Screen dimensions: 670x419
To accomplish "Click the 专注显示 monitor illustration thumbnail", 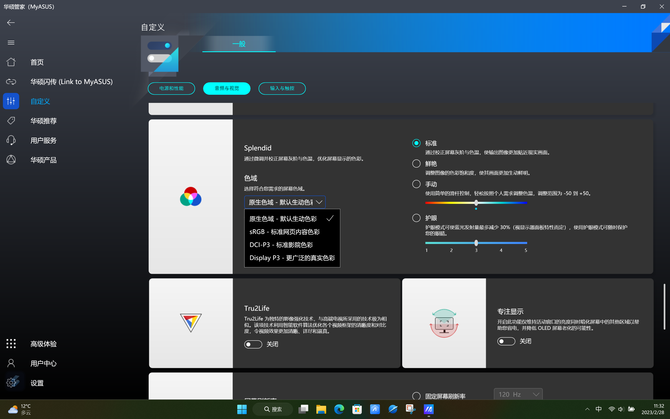I will coord(444,323).
